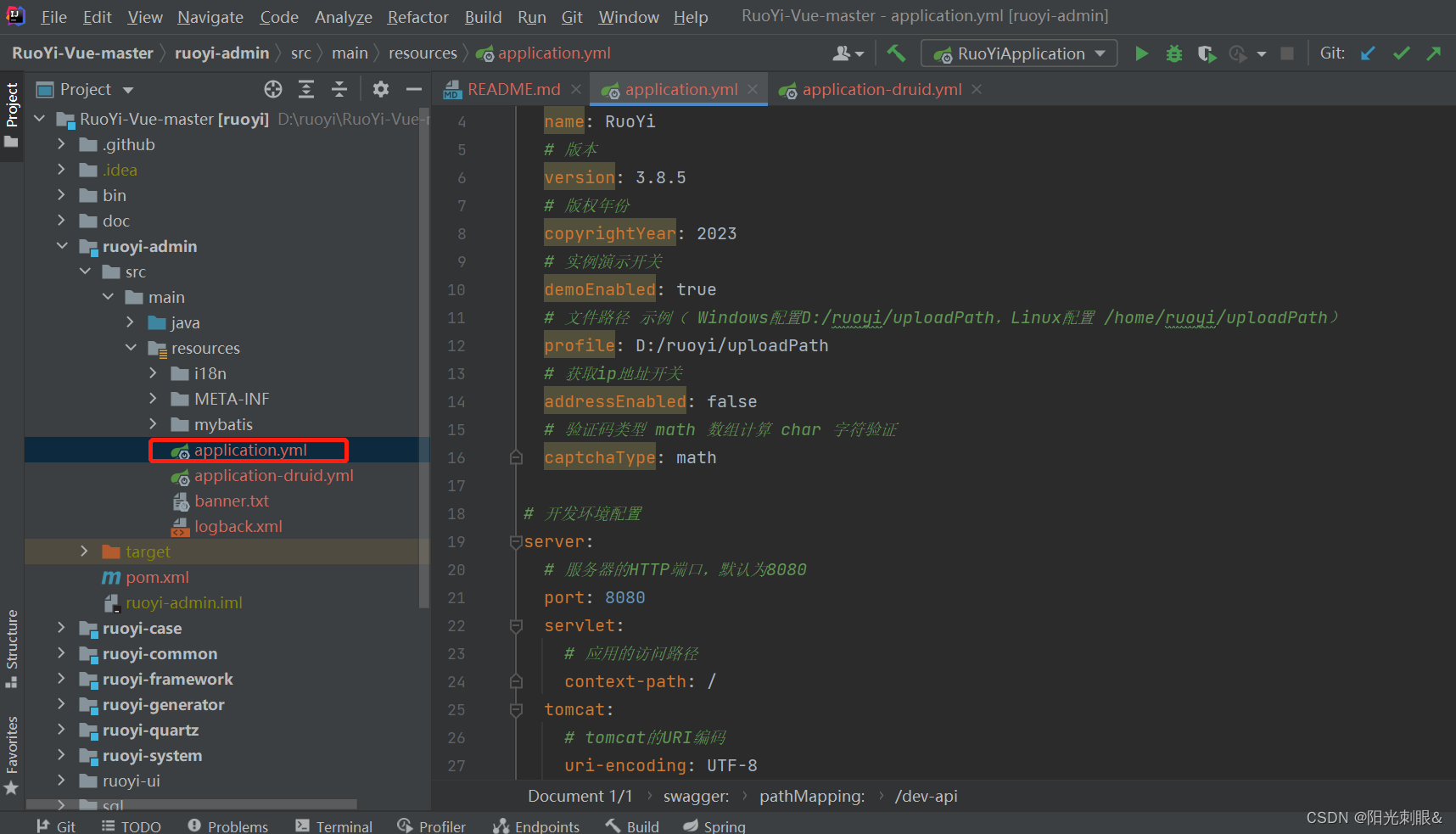Open the Git tool window at bottom
This screenshot has width=1456, height=834.
point(56,826)
